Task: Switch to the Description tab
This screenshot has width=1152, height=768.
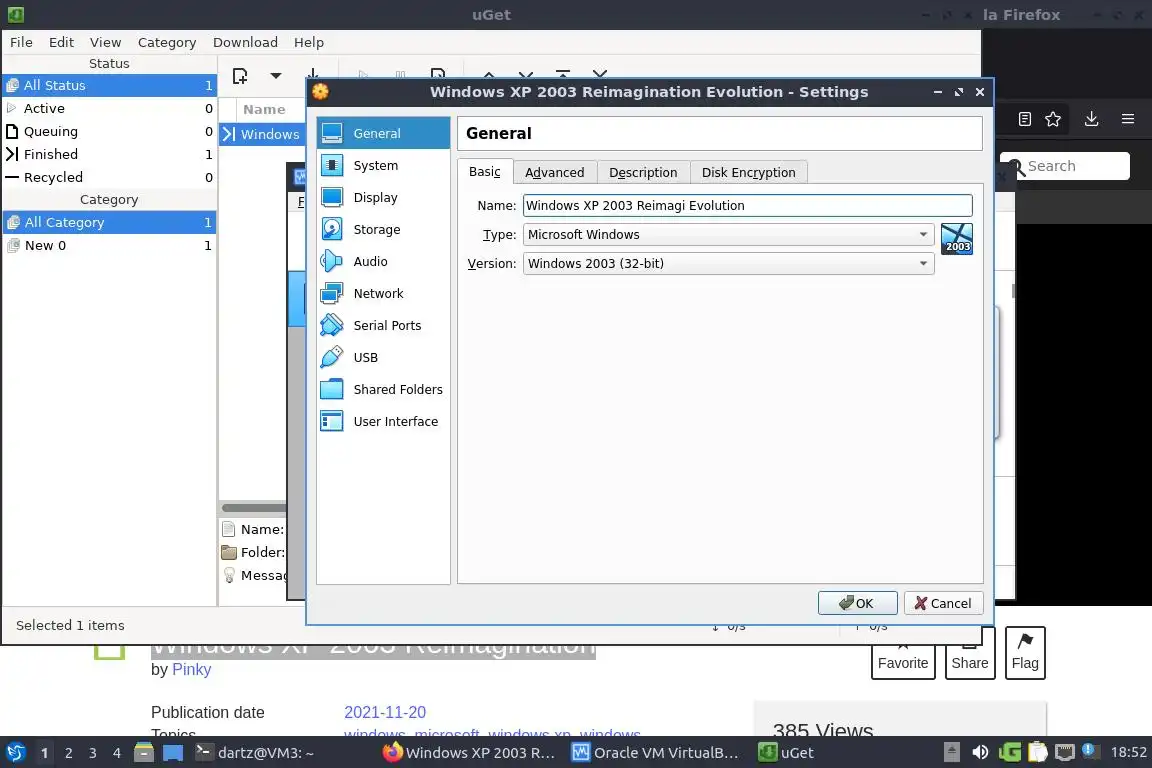Action: coord(643,172)
